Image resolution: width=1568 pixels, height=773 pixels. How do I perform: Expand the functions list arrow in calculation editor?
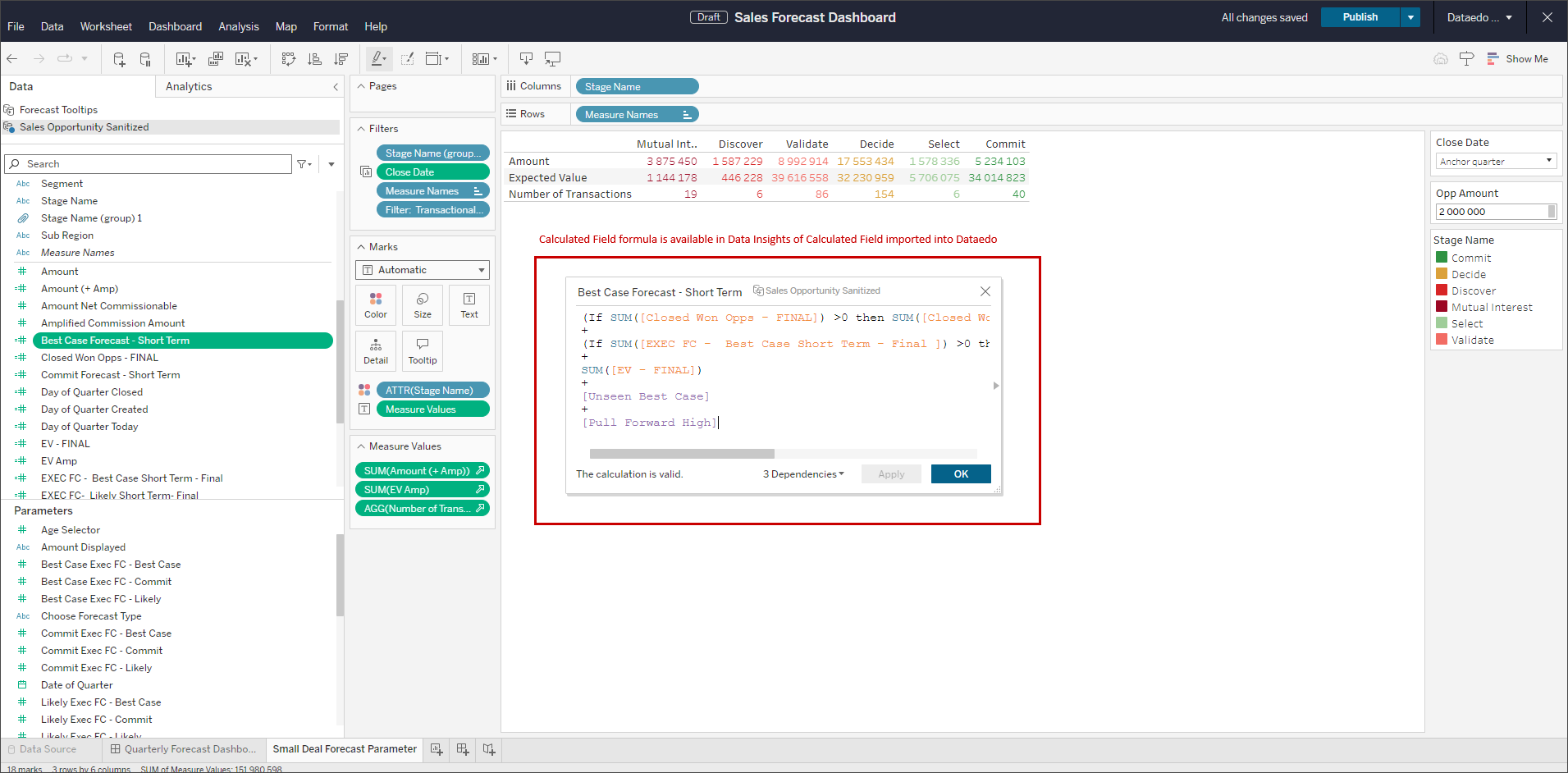click(x=996, y=386)
